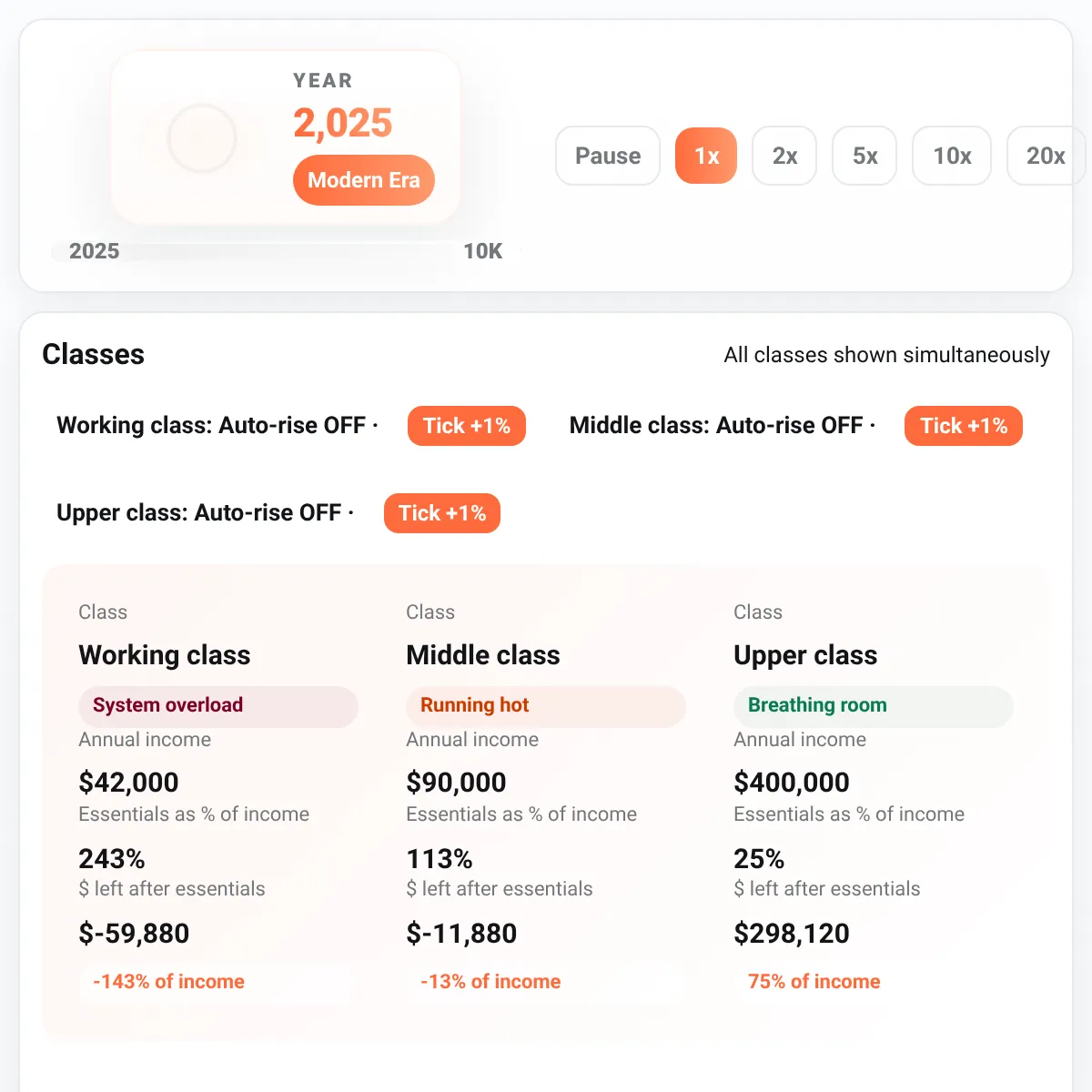Tick +1% for Working class

(x=467, y=426)
